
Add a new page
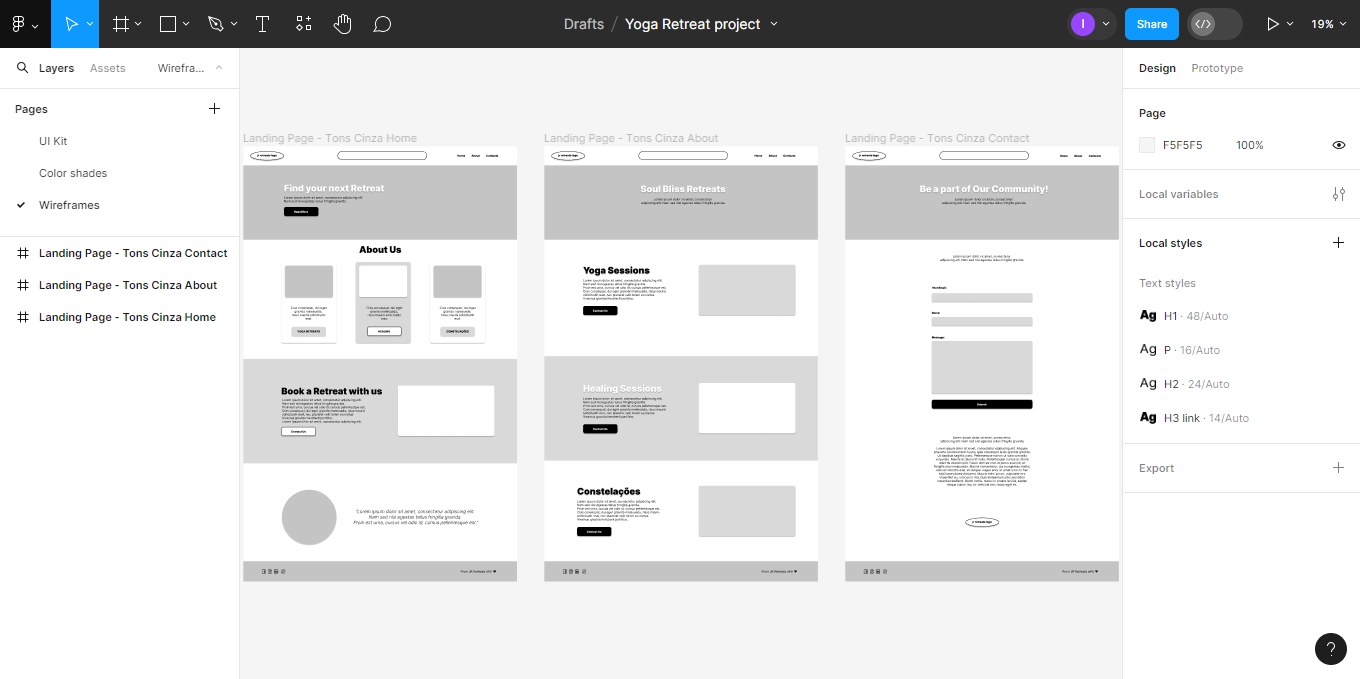click(214, 109)
